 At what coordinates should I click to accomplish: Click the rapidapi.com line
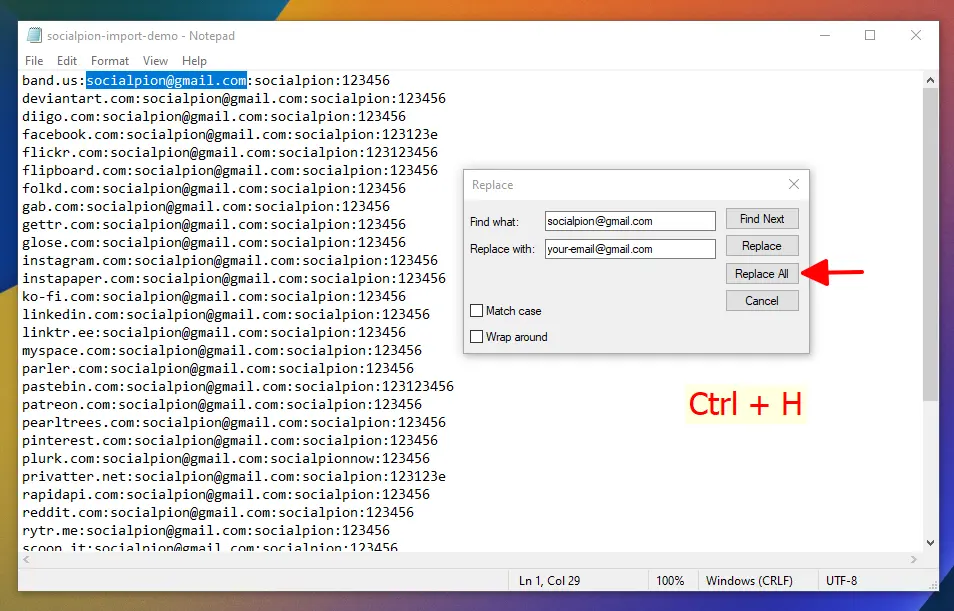tap(226, 495)
